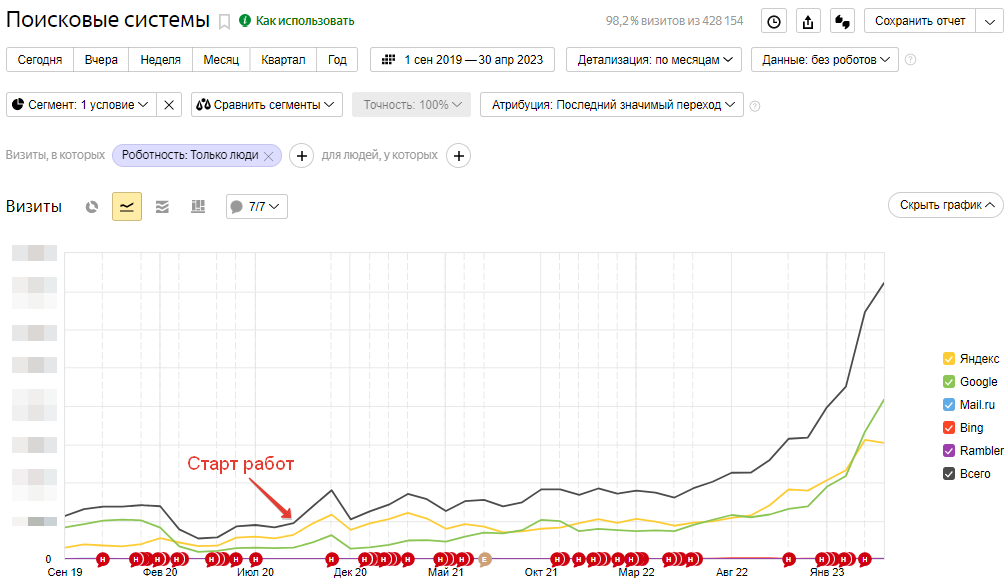Click the Rambler purple color swatch
This screenshot has width=1008, height=586.
(x=949, y=450)
